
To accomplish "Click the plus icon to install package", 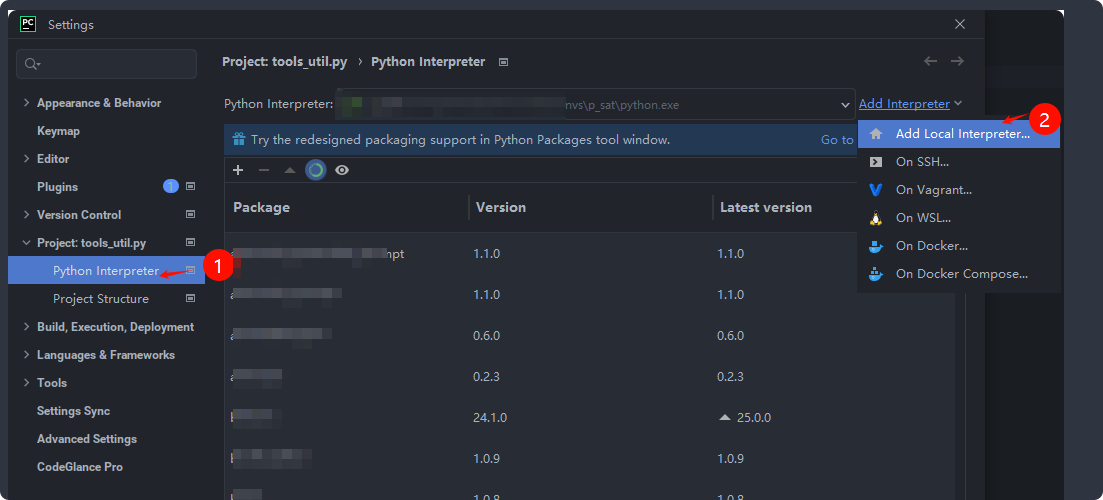I will click(x=238, y=170).
